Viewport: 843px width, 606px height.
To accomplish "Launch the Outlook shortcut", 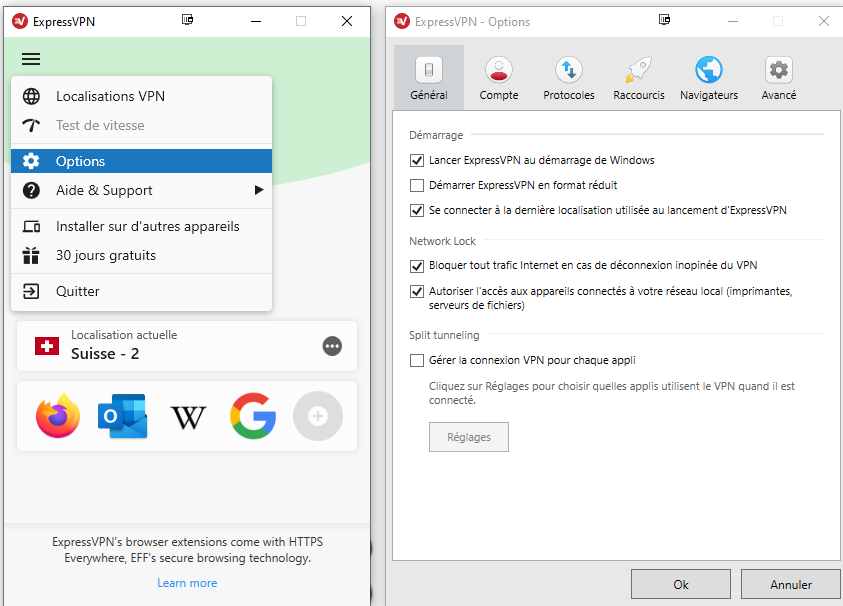I will click(x=123, y=416).
